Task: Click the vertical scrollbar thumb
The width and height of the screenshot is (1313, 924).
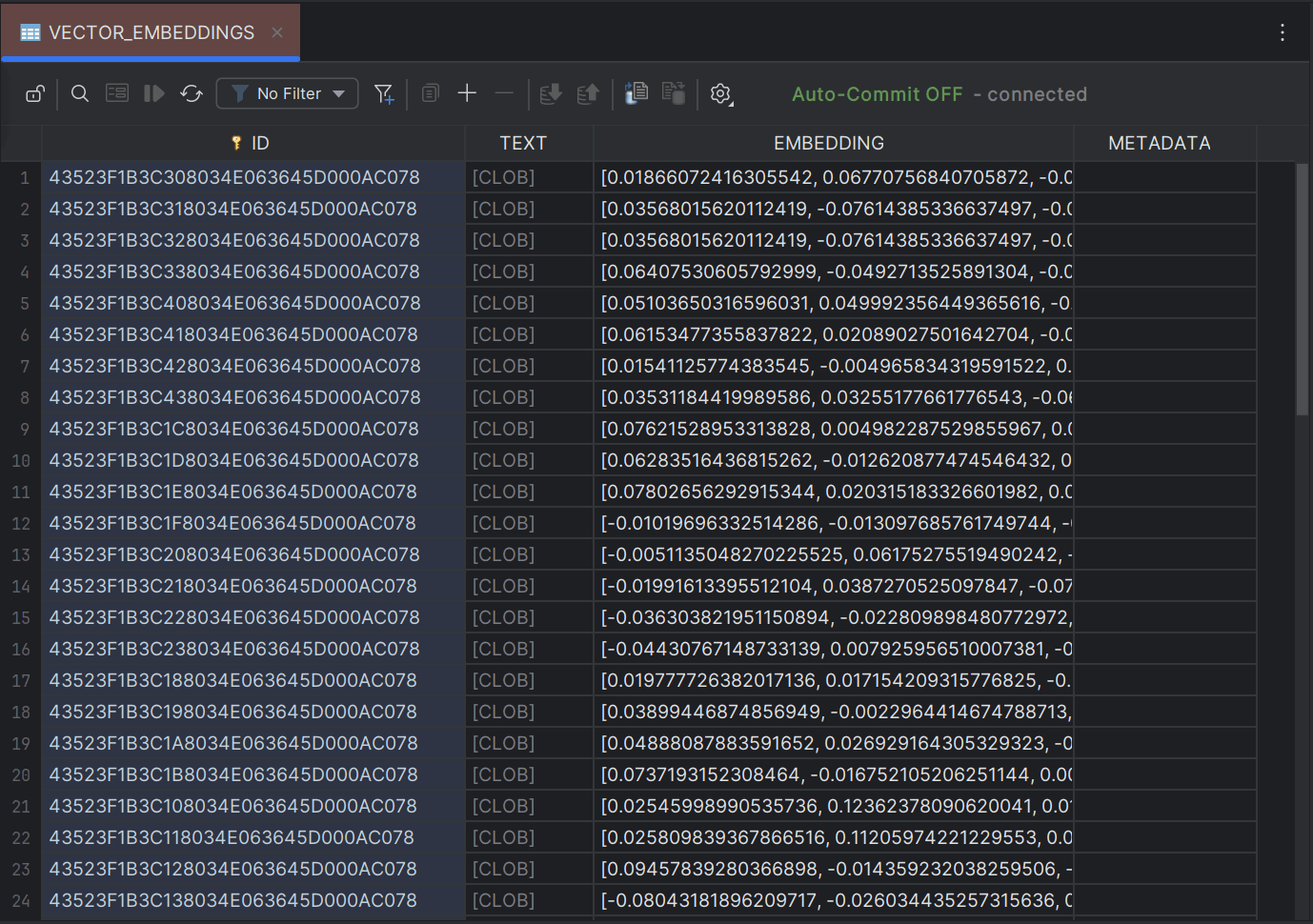Action: pyautogui.click(x=1302, y=290)
